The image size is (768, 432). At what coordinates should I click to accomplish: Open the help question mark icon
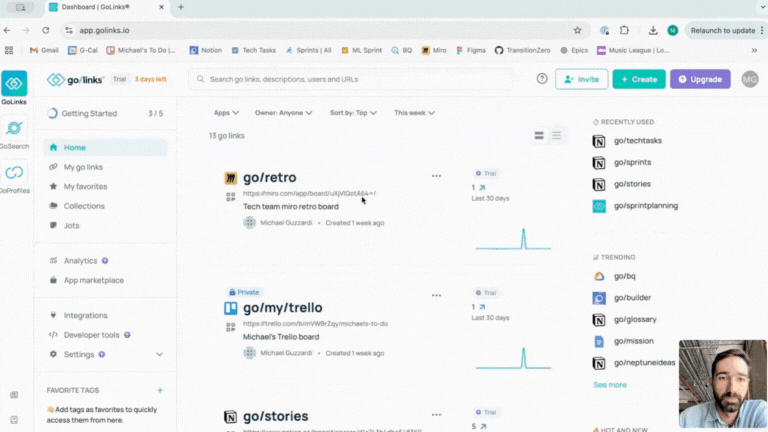[x=542, y=79]
